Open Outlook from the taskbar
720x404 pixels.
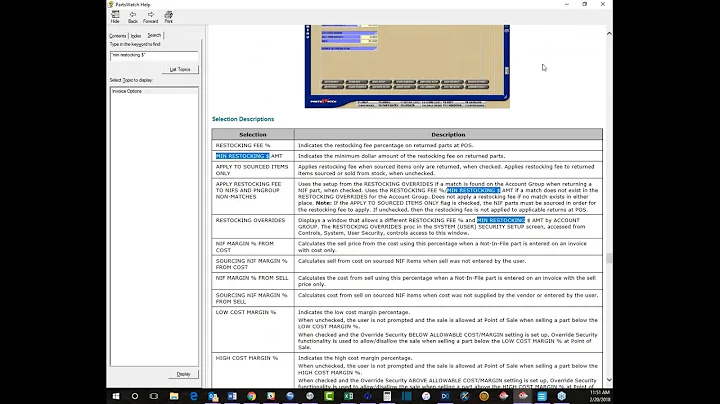click(x=213, y=396)
